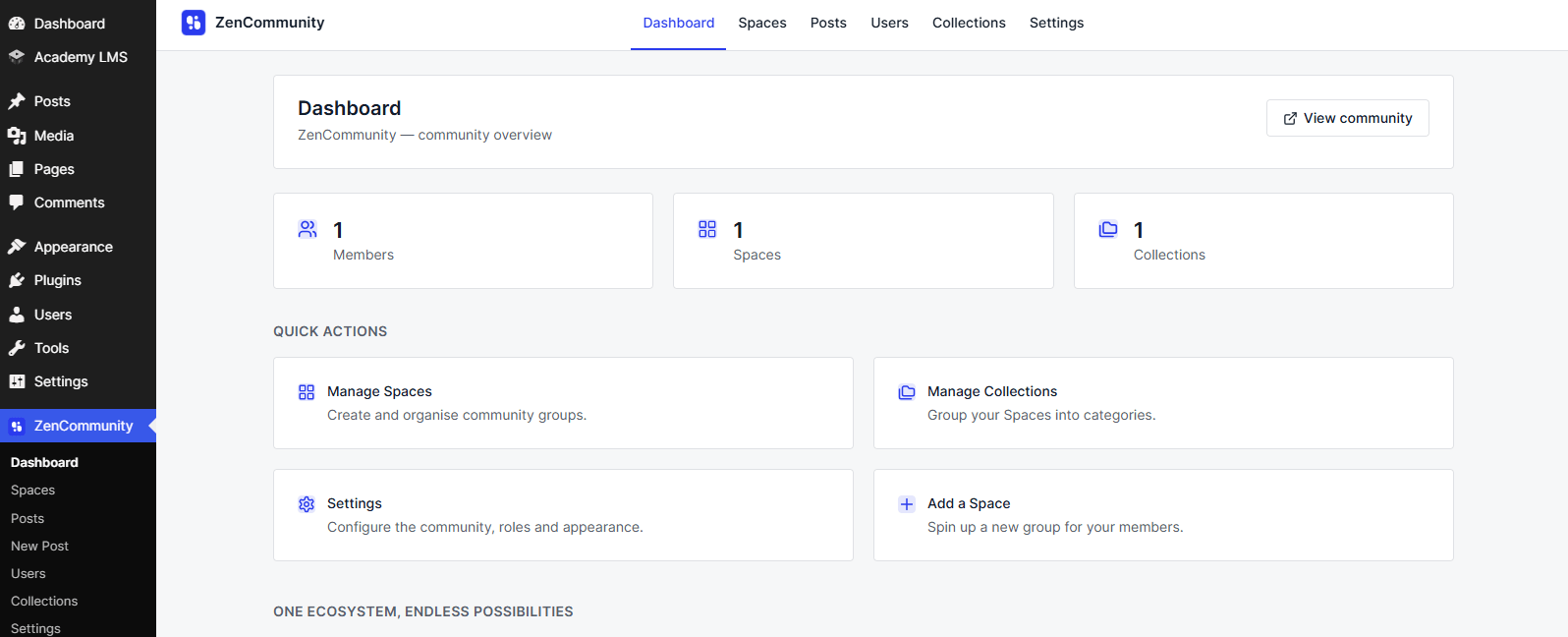Screen dimensions: 1568x637
Task: Open the Spaces top tab
Action: [762, 23]
